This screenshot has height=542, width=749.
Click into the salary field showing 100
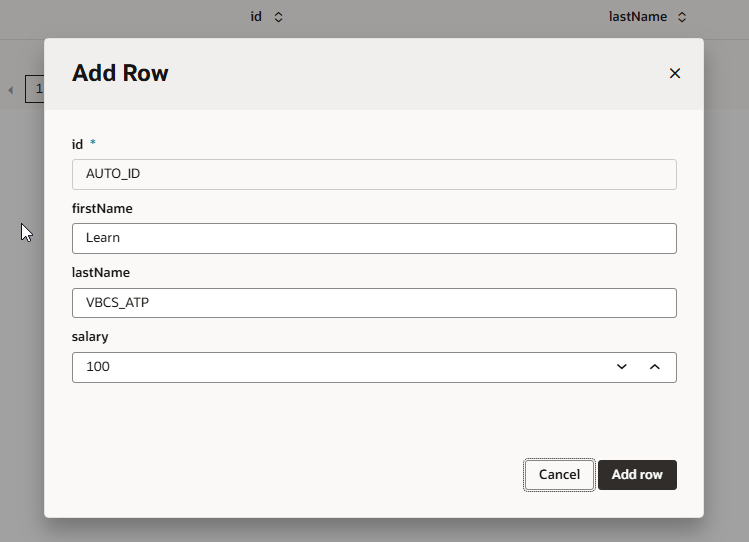340,367
